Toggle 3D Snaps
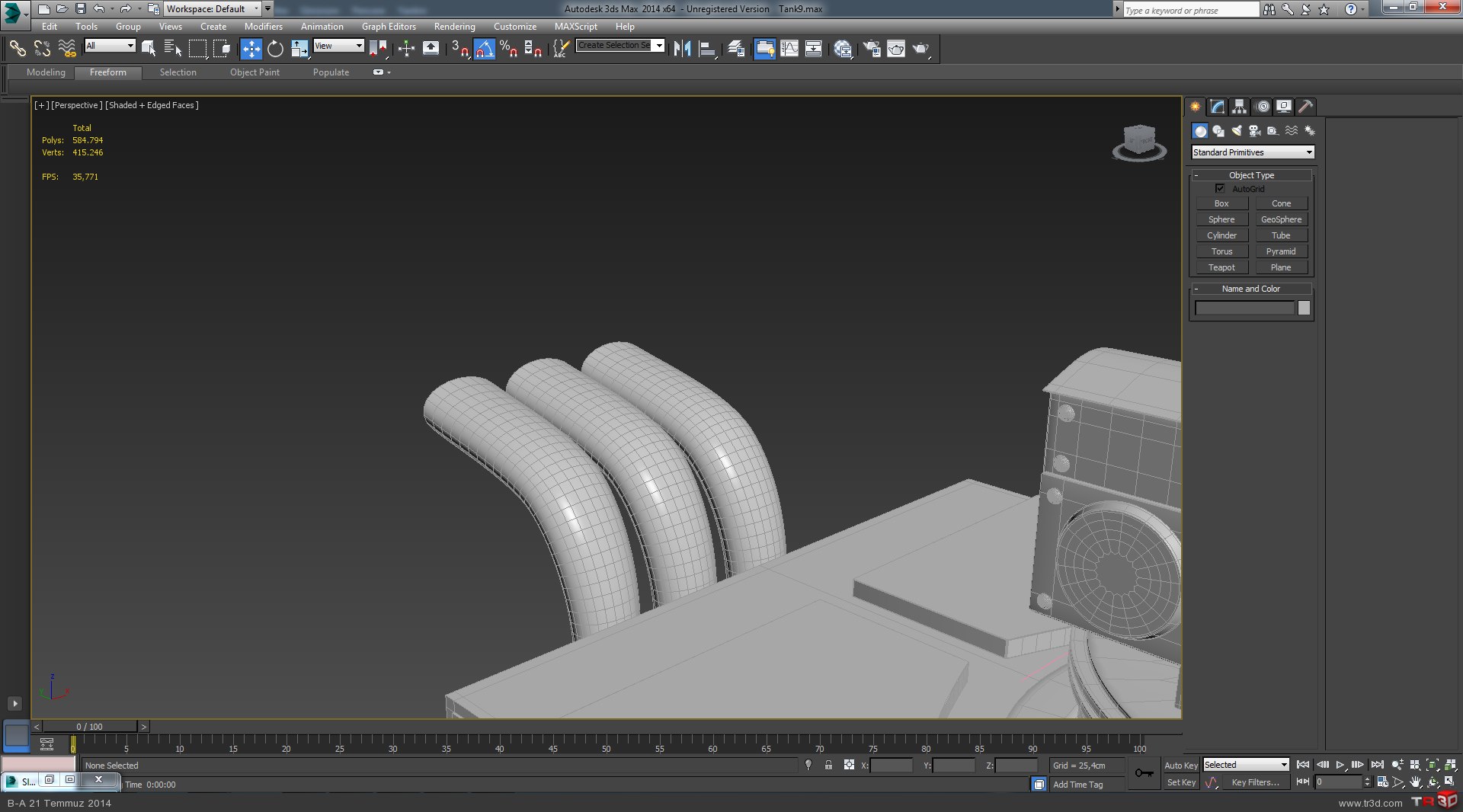1463x812 pixels. coord(459,49)
